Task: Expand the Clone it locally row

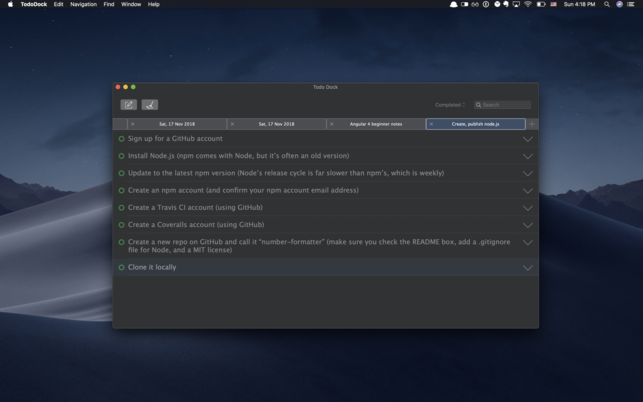Action: (x=528, y=268)
